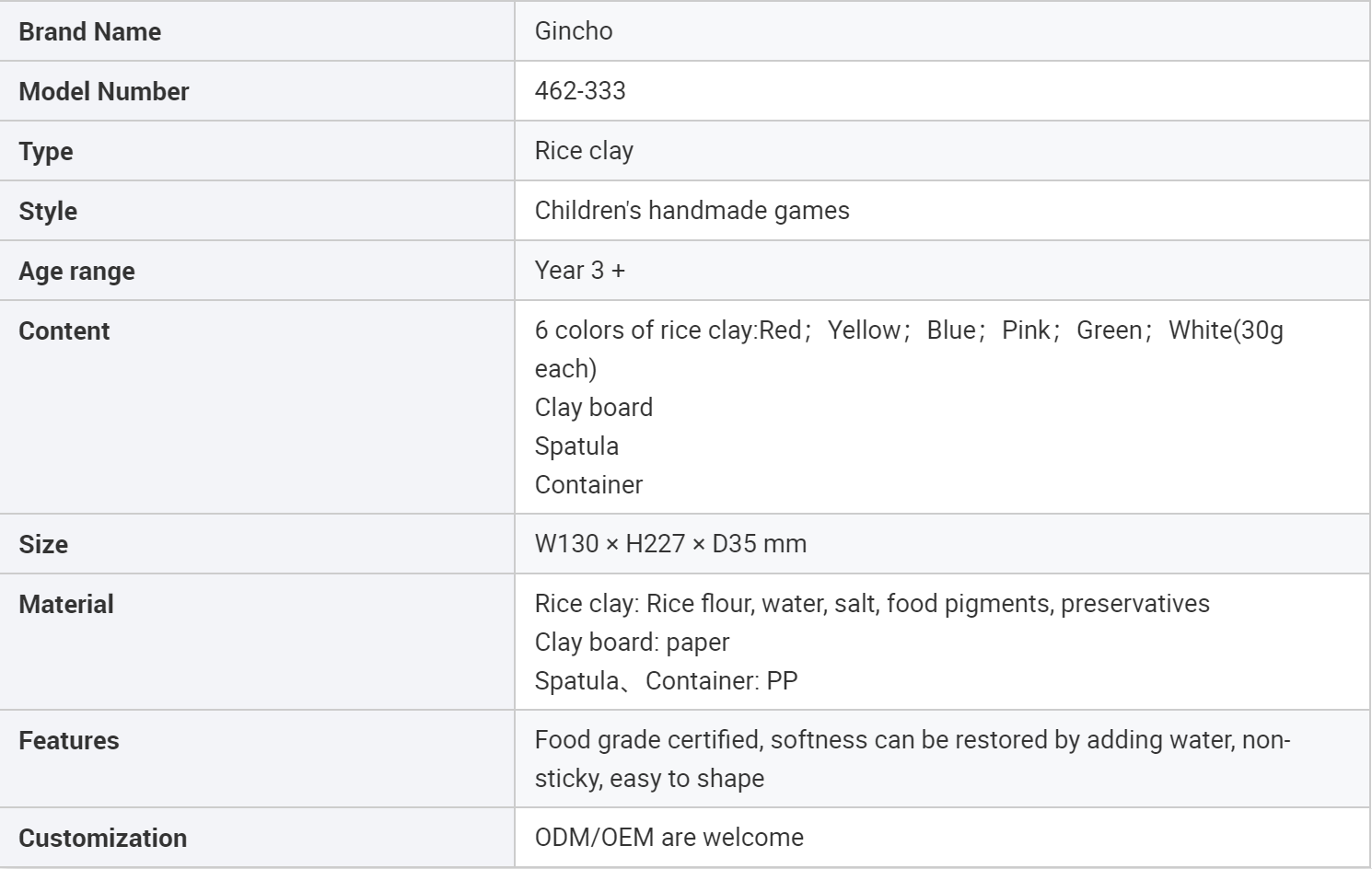Click the Brand Name label cell
Viewport: 1372px width, 869px height.
click(x=90, y=32)
